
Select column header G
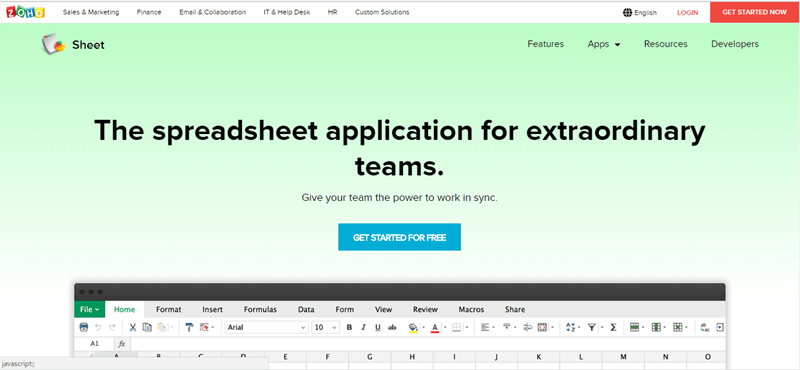coord(369,357)
